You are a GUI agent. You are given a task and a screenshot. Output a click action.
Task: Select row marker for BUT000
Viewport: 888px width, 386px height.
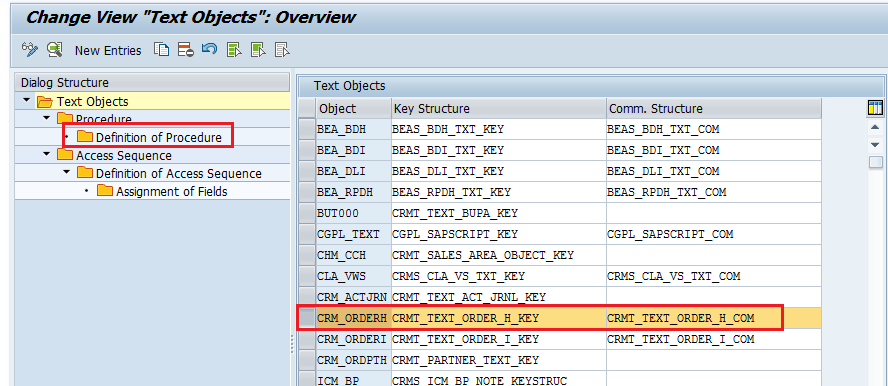coord(307,213)
